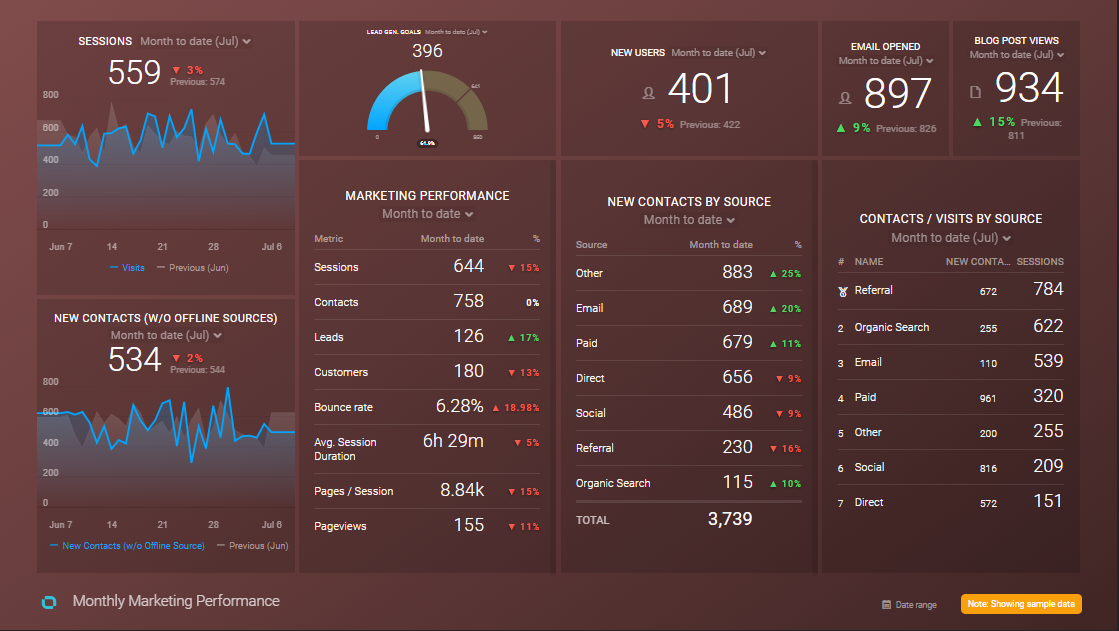Click the Databox logo icon

[49, 601]
